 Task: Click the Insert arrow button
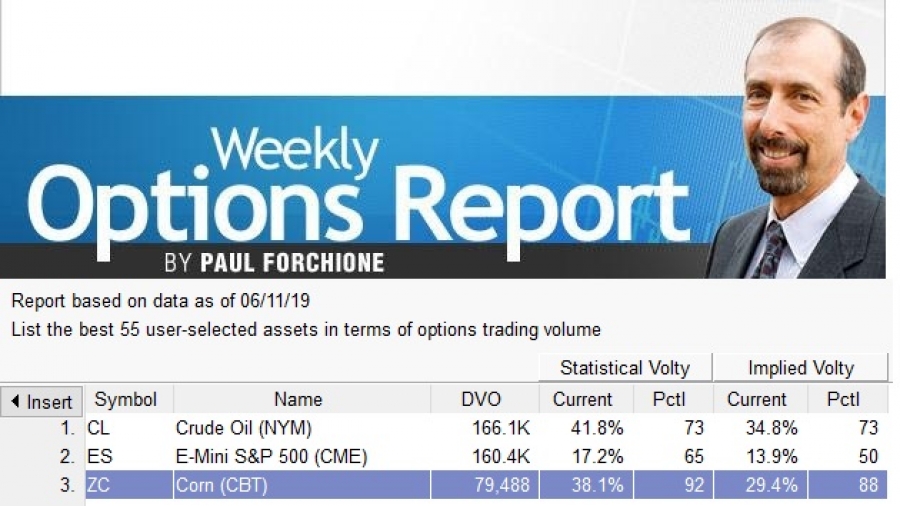point(42,401)
